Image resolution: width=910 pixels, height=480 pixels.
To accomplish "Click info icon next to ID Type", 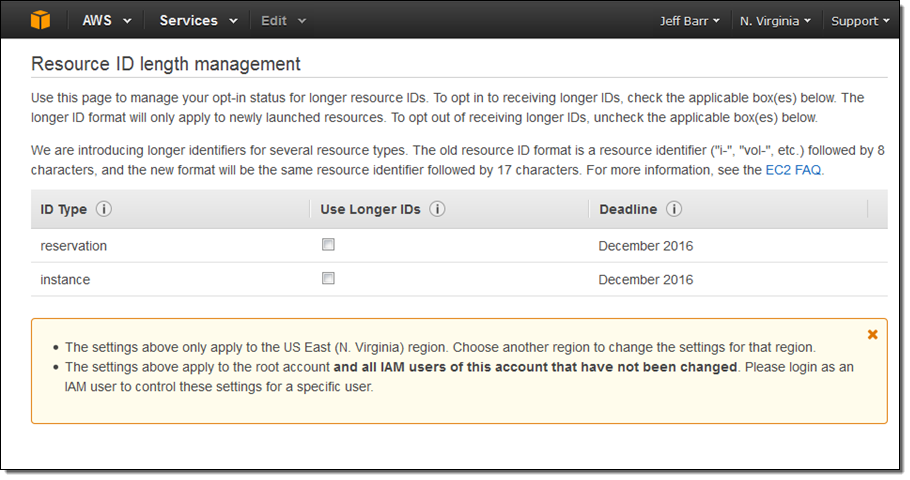I will tap(104, 210).
